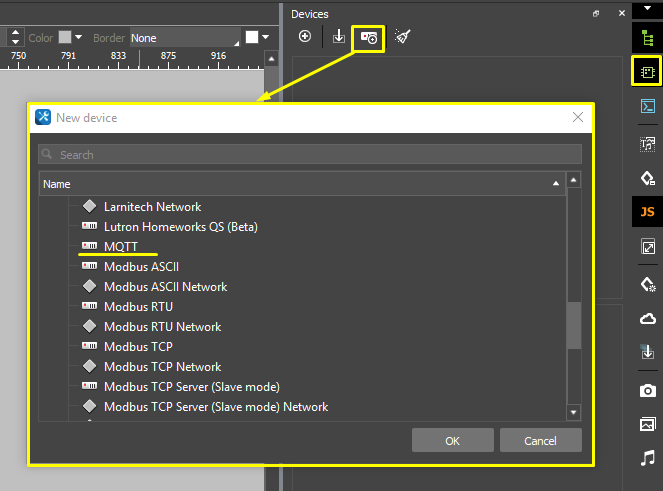Click the Search field in New device
Screen dimensions: 663x491
pyautogui.click(x=310, y=155)
